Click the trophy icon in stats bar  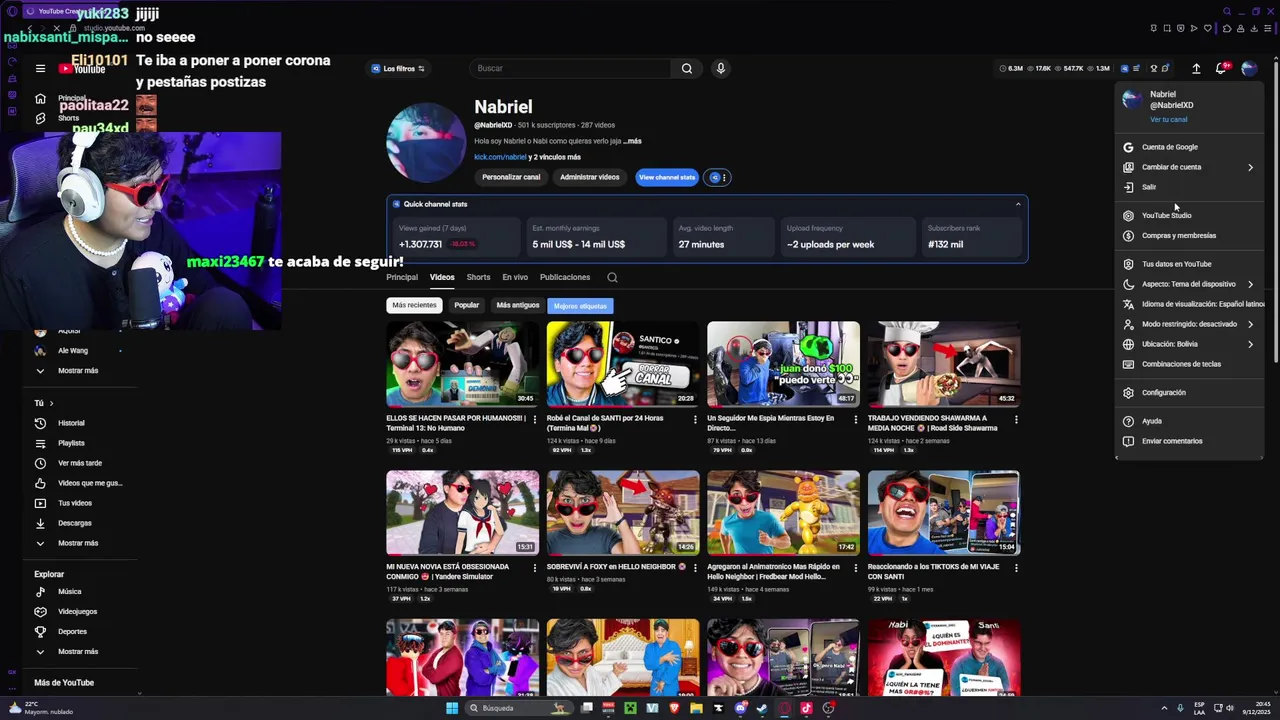pyautogui.click(x=1153, y=68)
